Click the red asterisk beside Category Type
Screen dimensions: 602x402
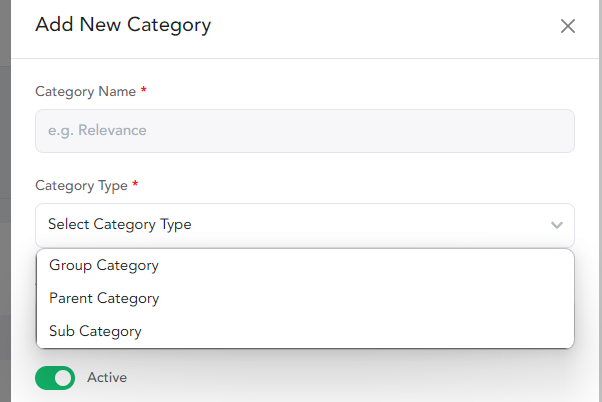click(x=135, y=184)
